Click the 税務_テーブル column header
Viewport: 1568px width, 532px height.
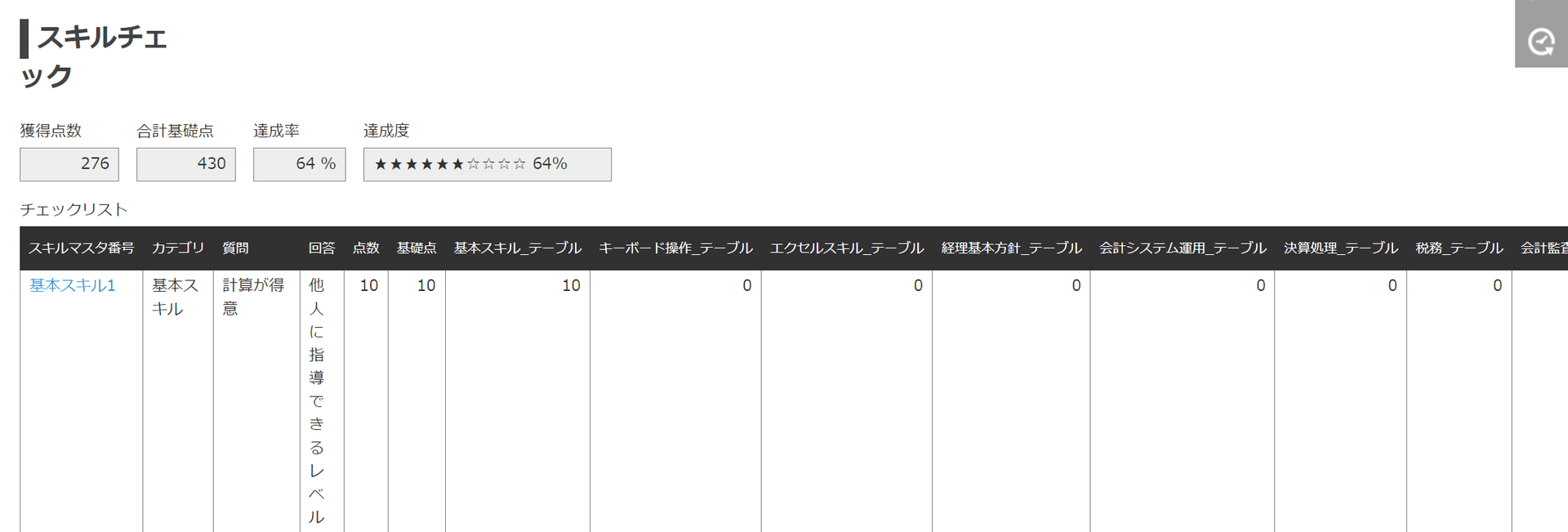click(1459, 248)
